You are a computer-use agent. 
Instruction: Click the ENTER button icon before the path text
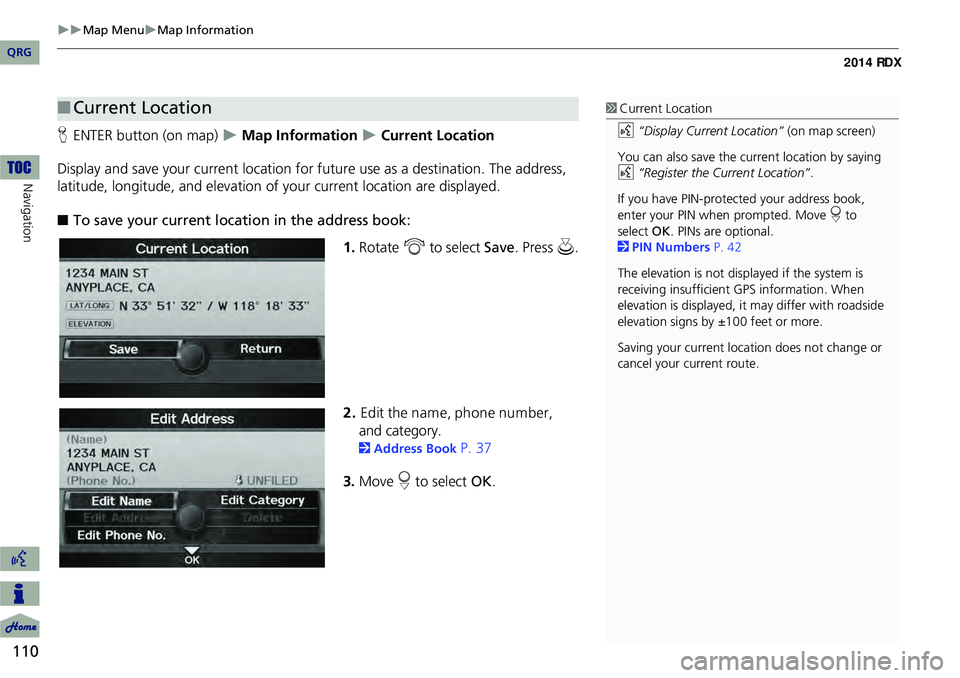62,135
